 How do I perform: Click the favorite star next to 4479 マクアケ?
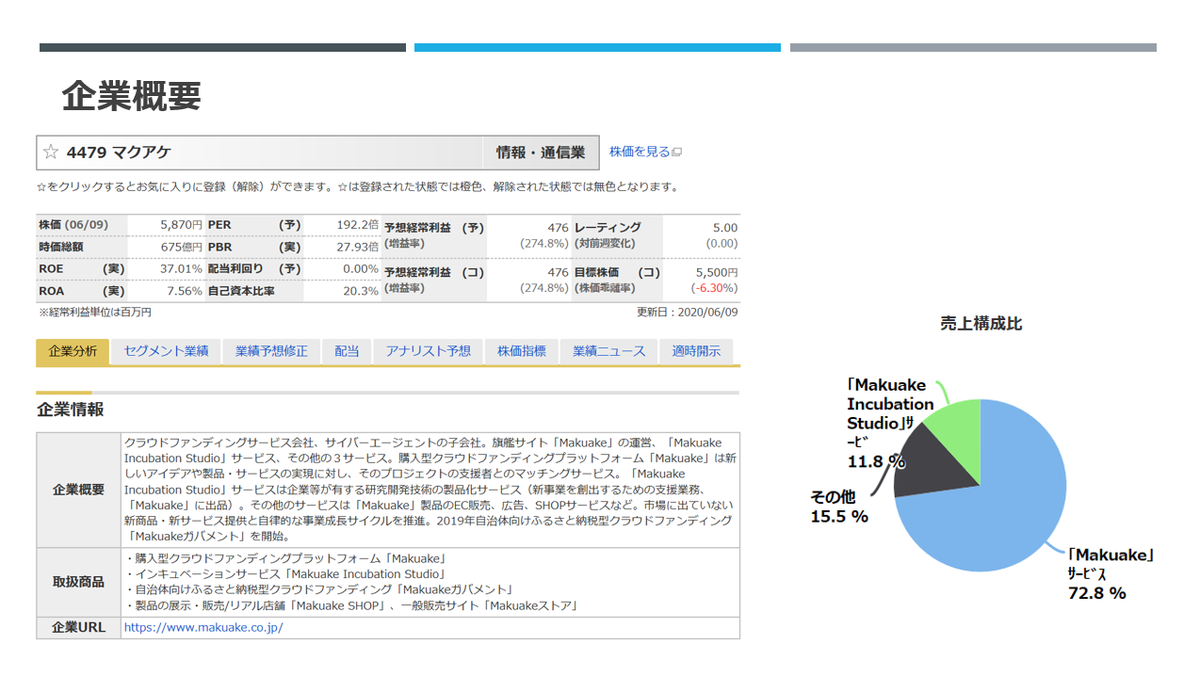coord(51,153)
